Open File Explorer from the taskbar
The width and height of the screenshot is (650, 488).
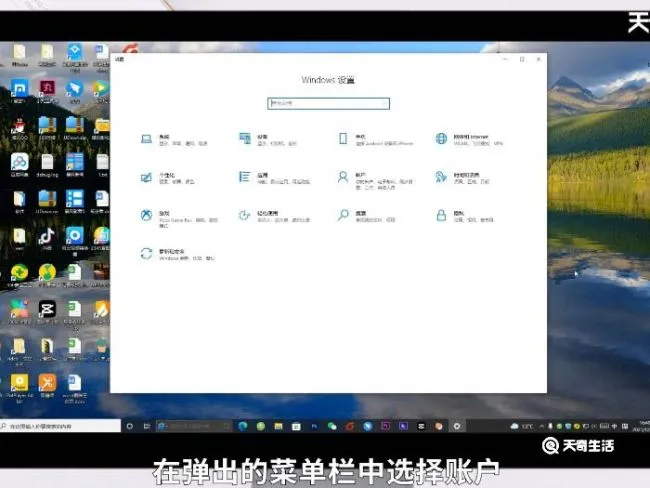278,426
